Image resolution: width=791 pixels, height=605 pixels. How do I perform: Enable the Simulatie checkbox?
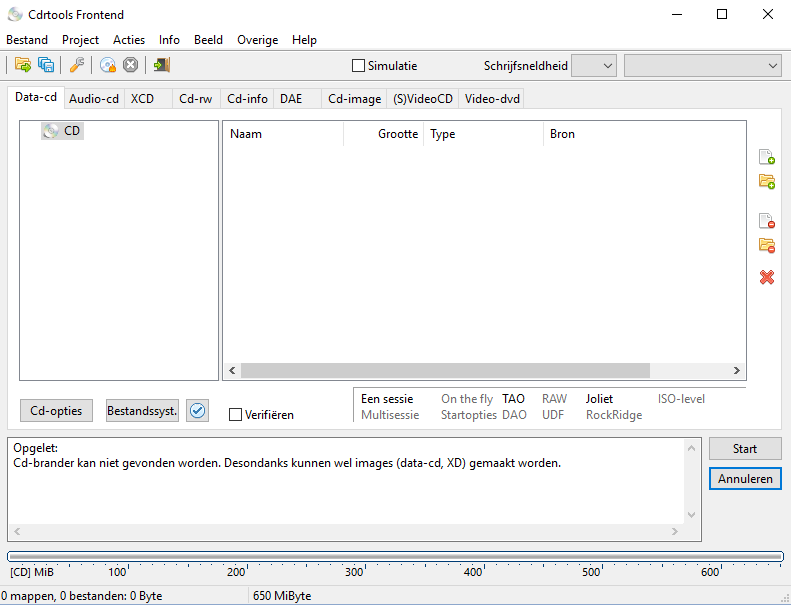359,66
